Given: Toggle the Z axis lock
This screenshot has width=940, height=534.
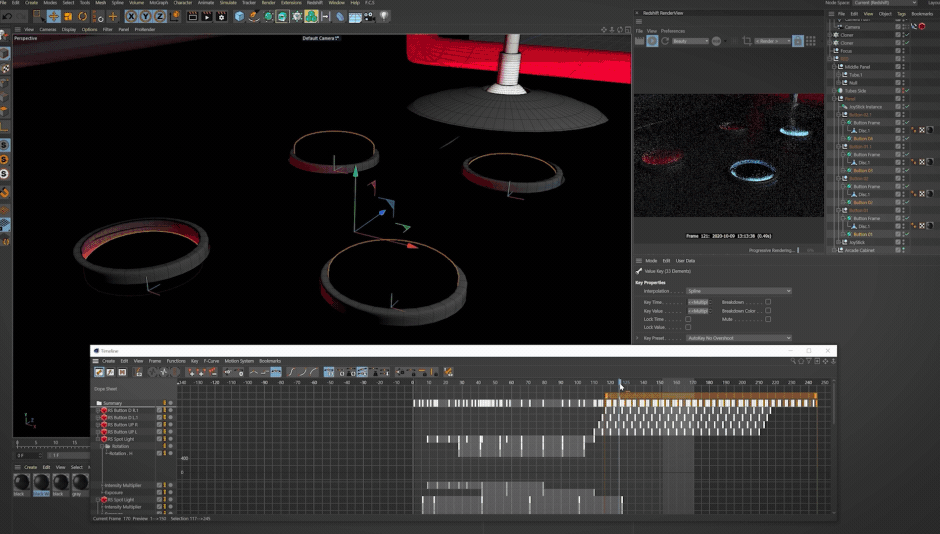Looking at the screenshot, I should point(160,17).
